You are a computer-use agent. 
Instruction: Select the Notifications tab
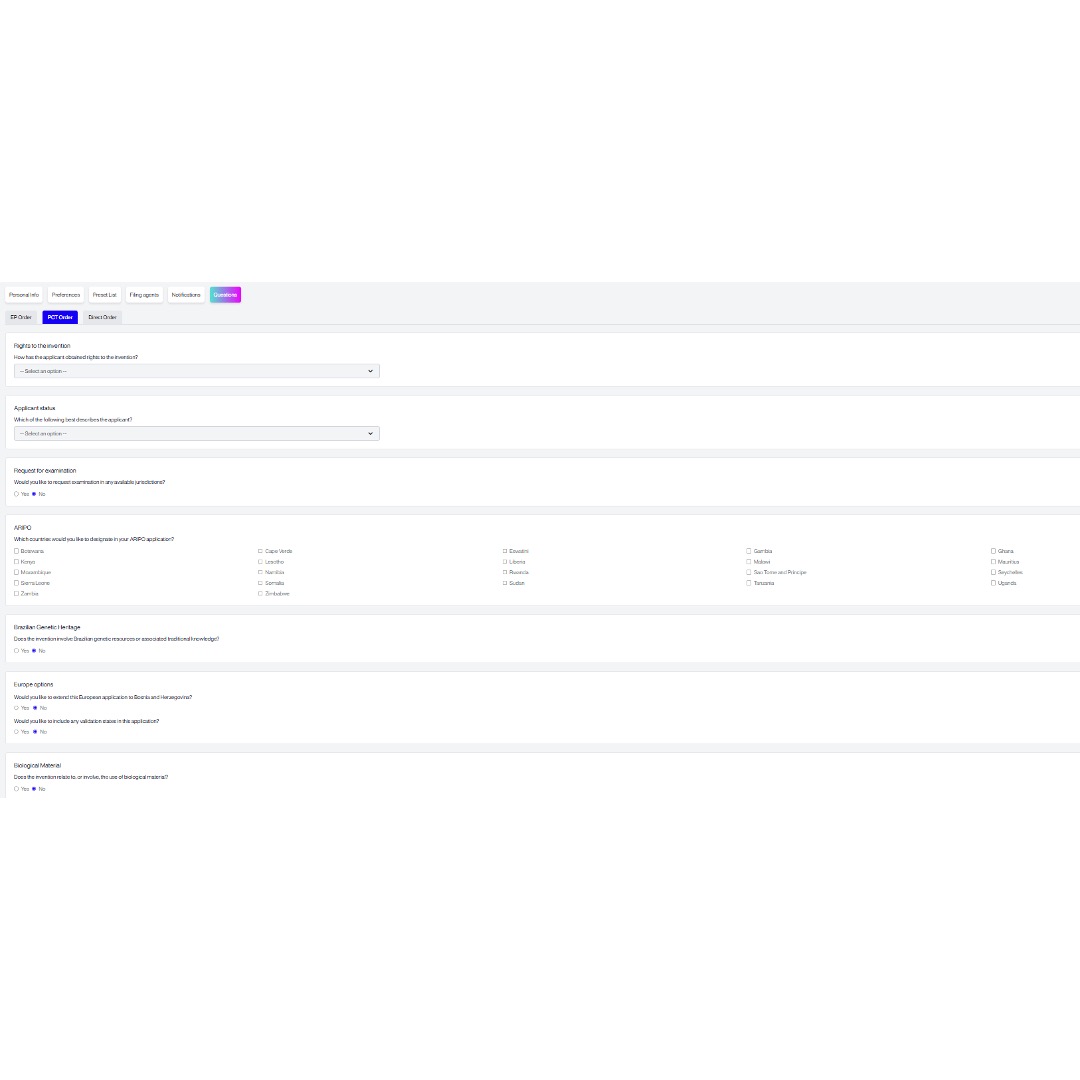tap(186, 295)
